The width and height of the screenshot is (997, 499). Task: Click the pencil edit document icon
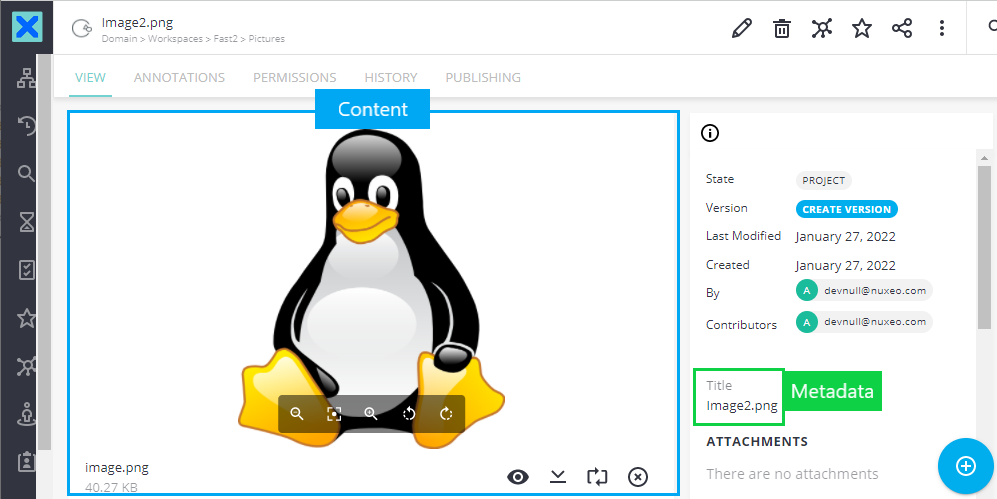(x=741, y=28)
